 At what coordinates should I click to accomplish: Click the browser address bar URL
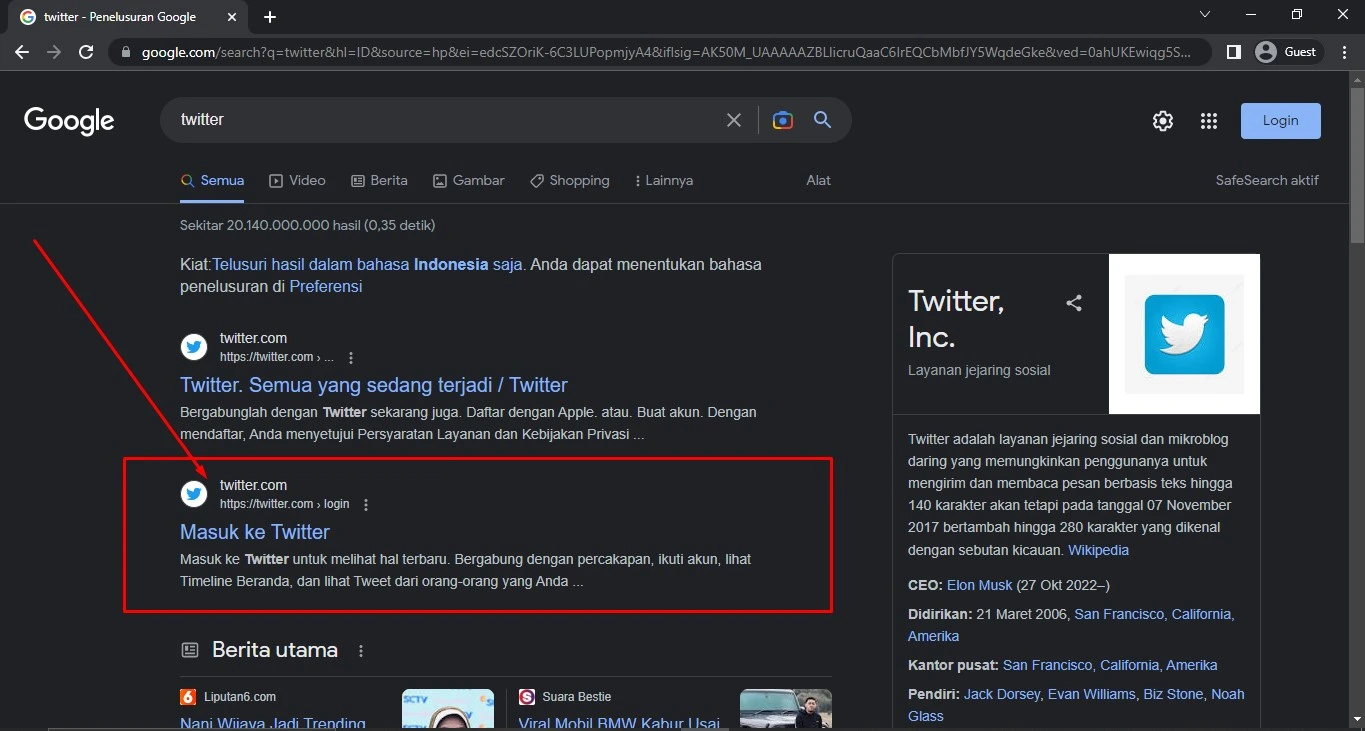tap(665, 52)
